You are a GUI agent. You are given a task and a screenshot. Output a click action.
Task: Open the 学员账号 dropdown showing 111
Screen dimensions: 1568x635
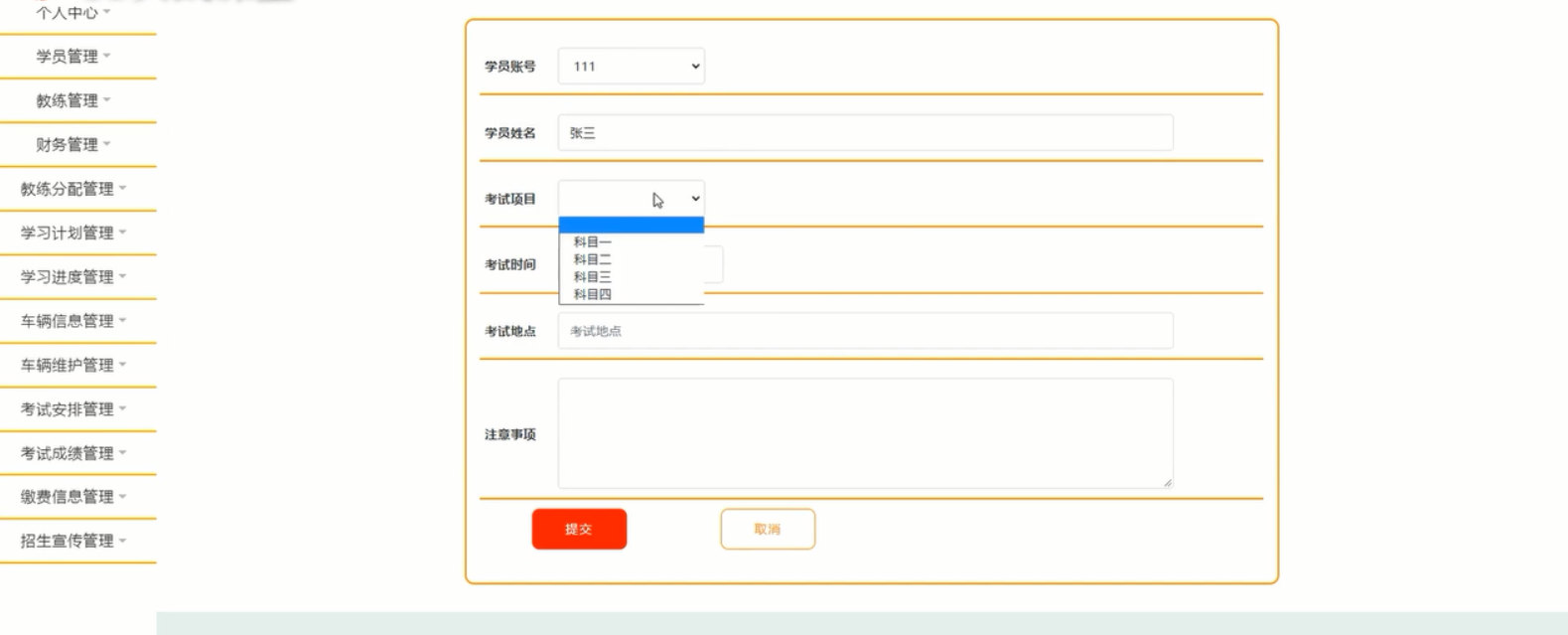[632, 67]
